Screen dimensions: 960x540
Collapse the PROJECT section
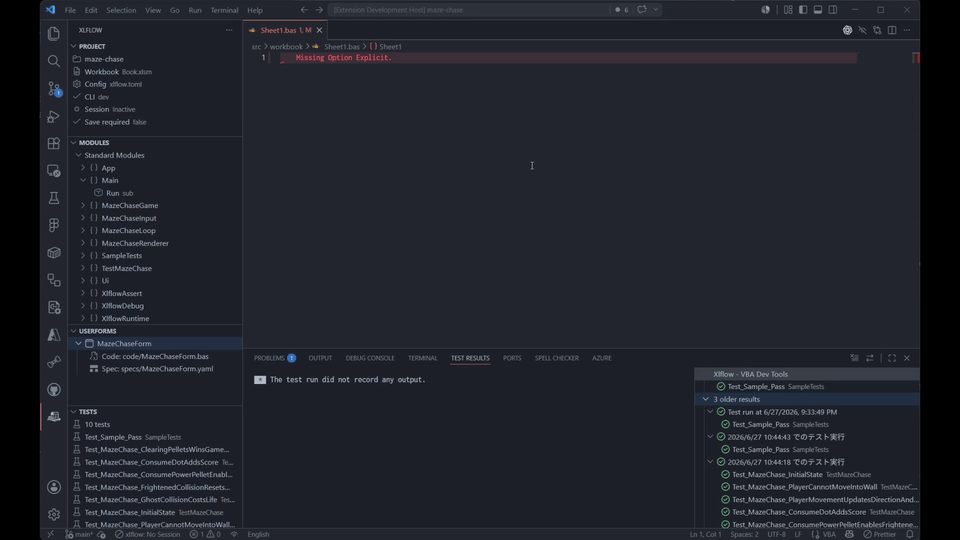tap(92, 47)
